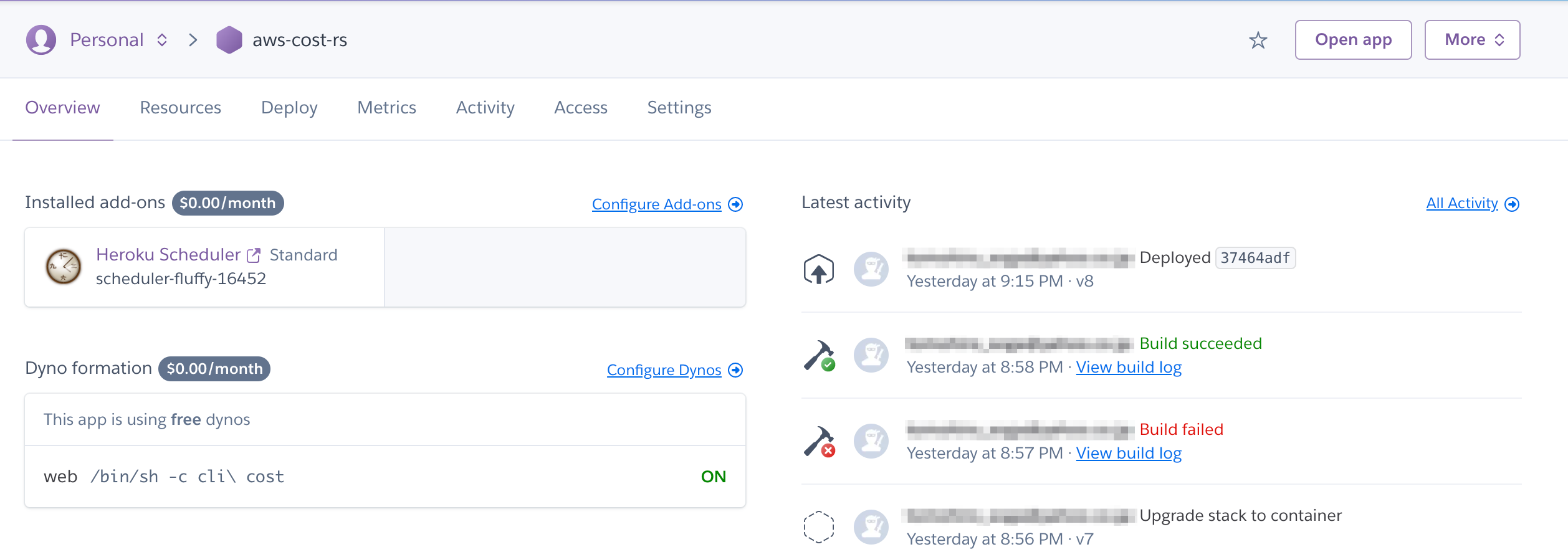Click the ON status of web dyno
This screenshot has width=1568, height=557.
(714, 477)
